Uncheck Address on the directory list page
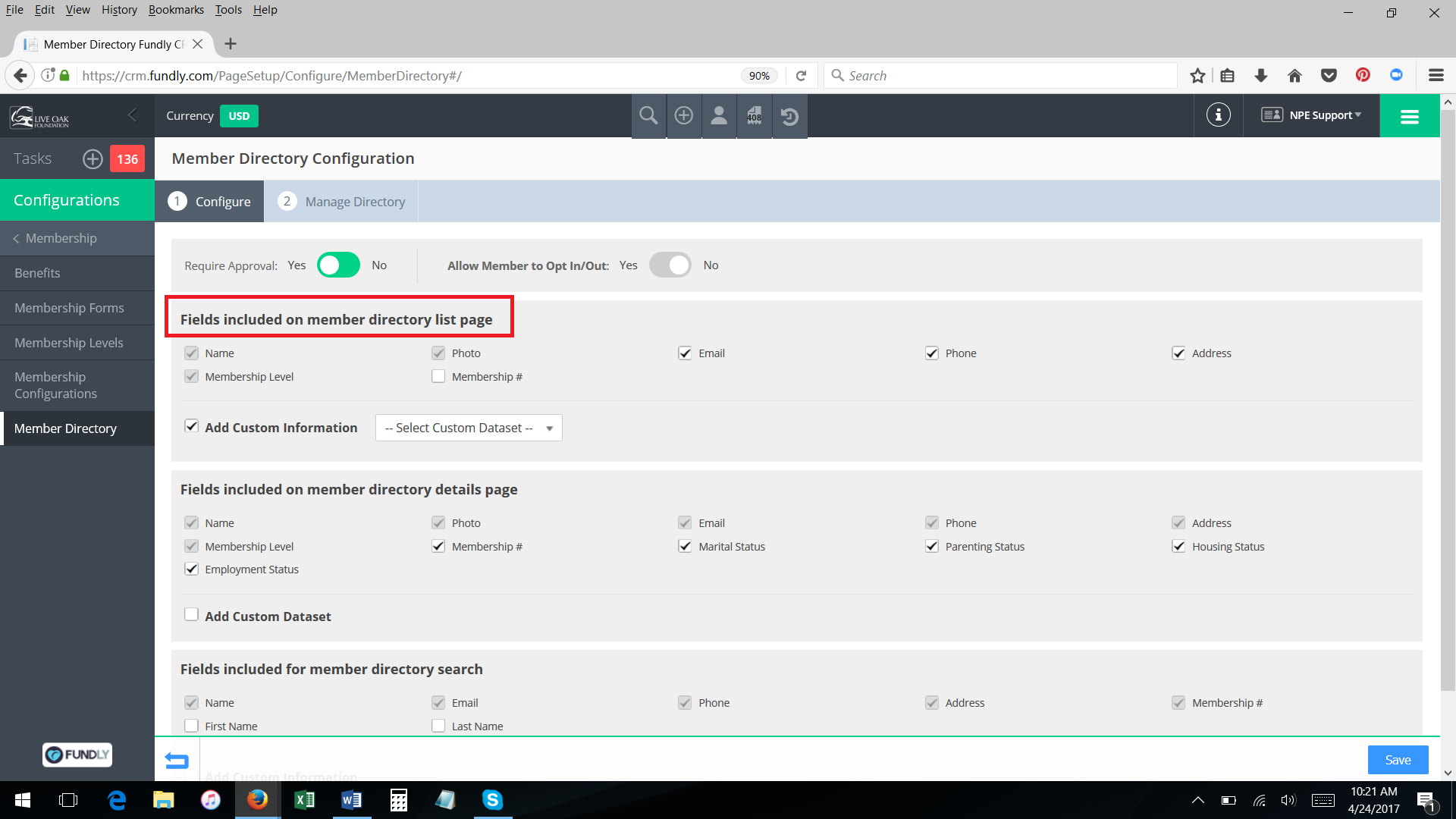 (x=1178, y=353)
